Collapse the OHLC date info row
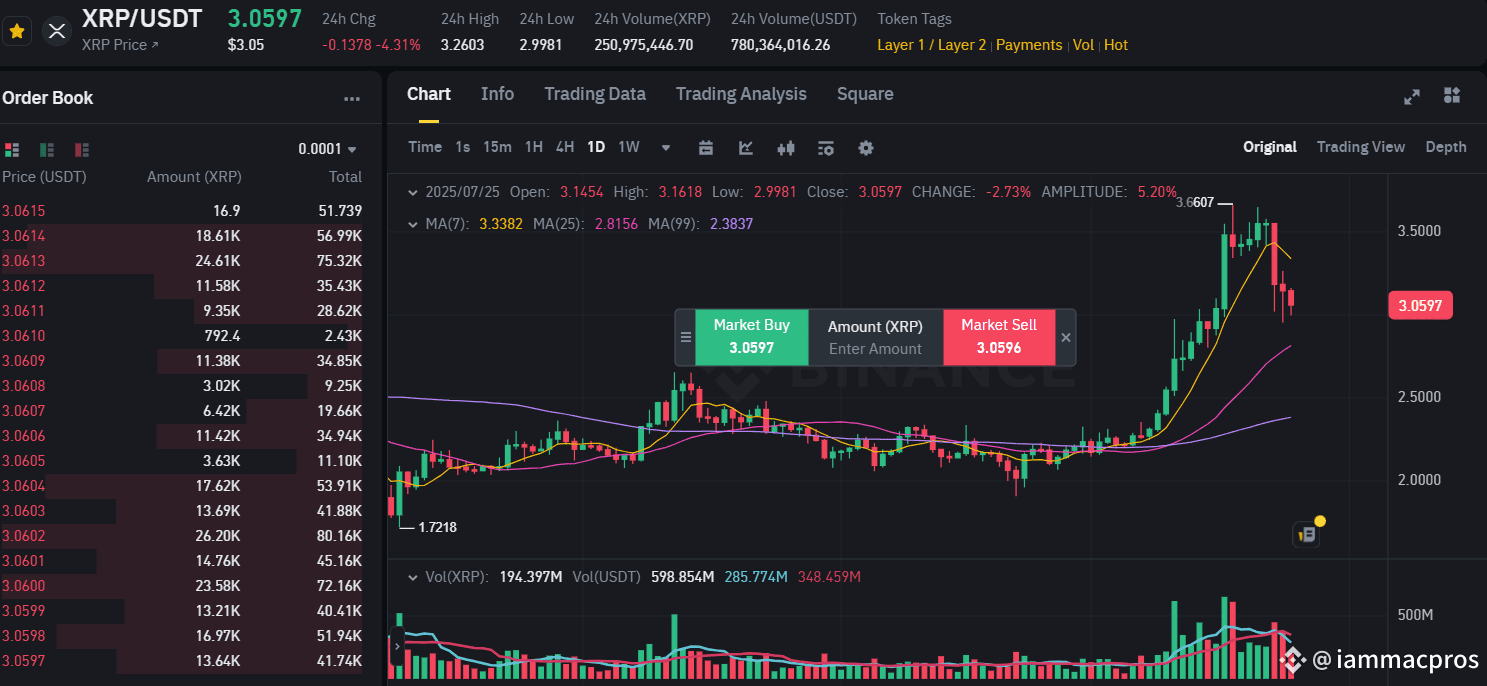The image size is (1487, 686). [412, 191]
